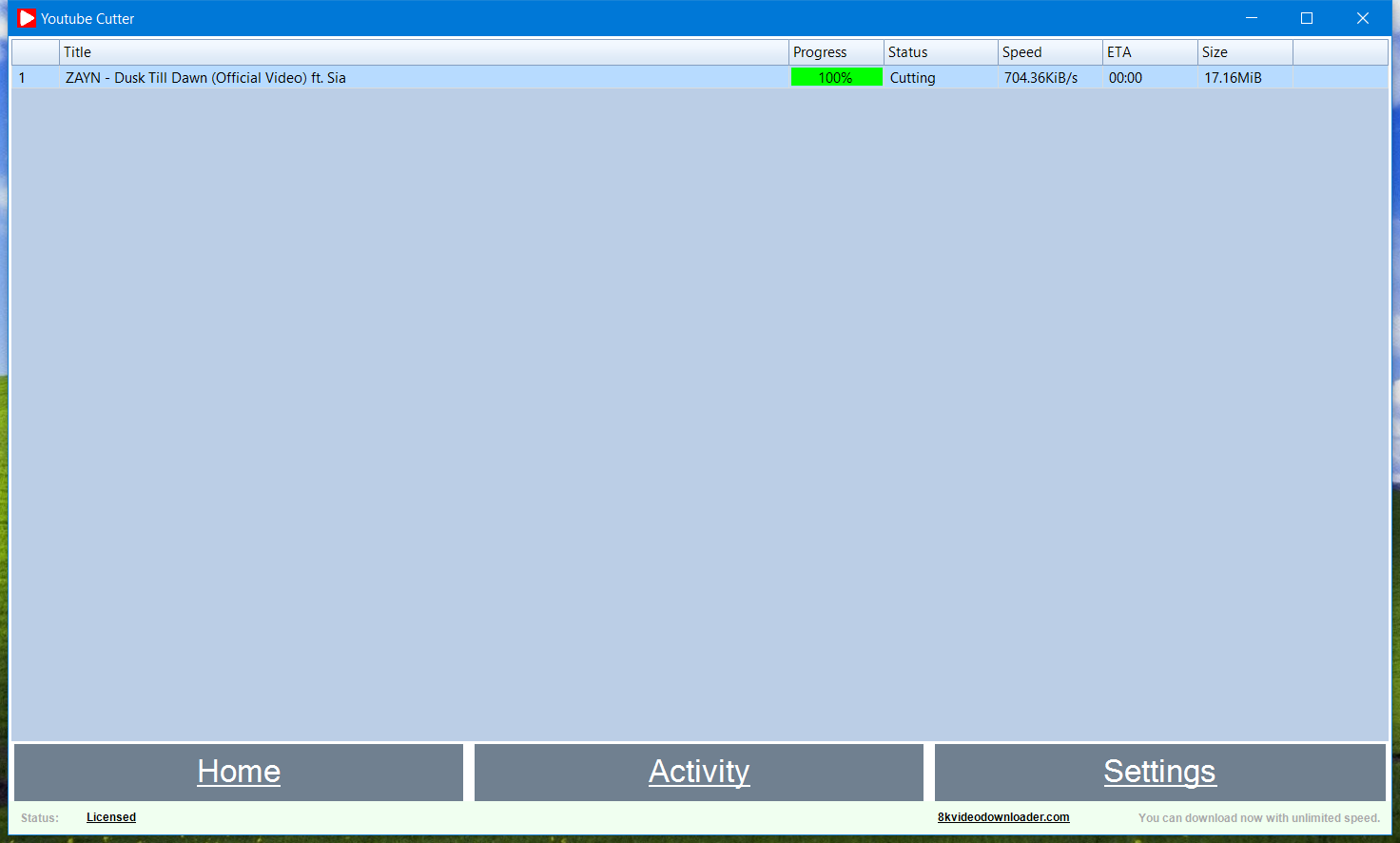
Task: Click the 00:00 ETA value
Action: click(1125, 78)
